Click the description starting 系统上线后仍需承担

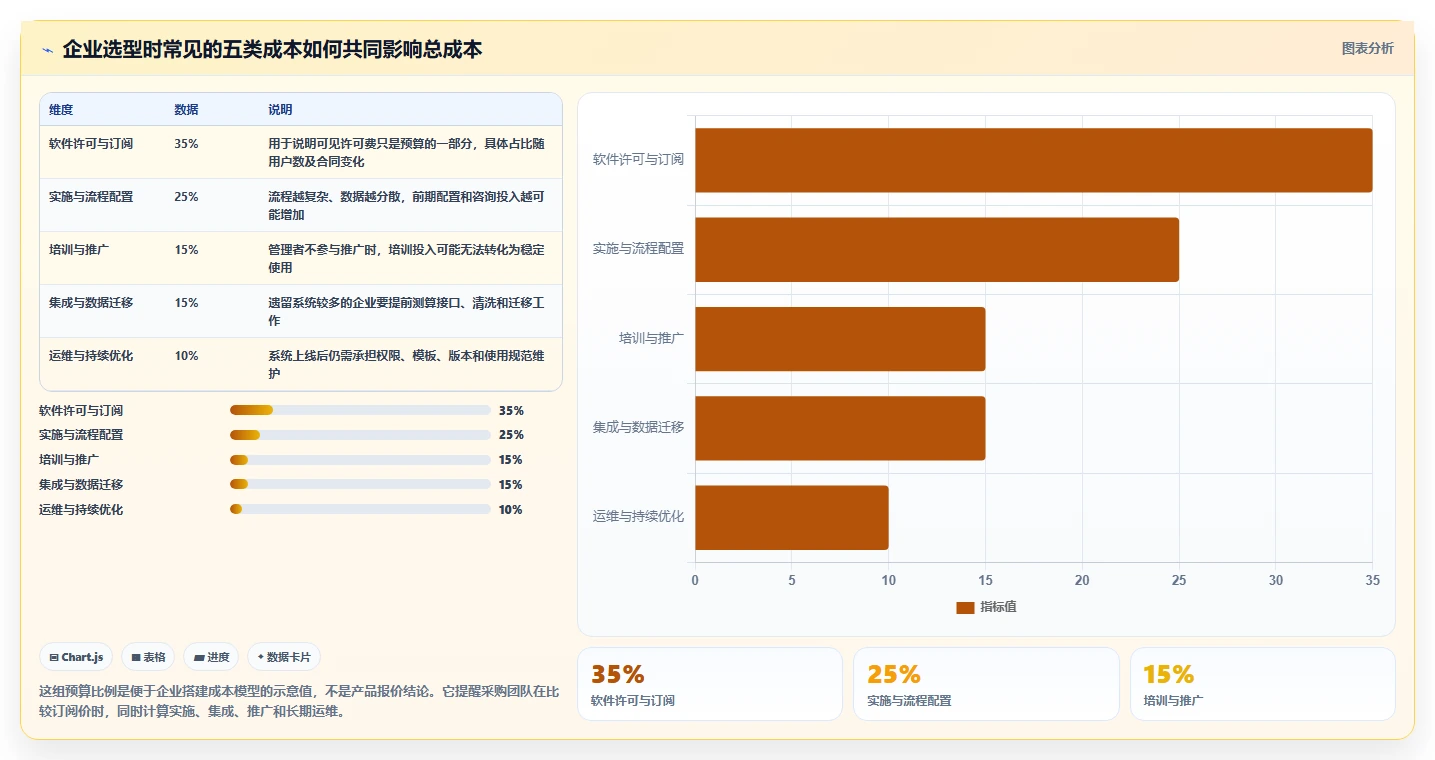(x=407, y=365)
